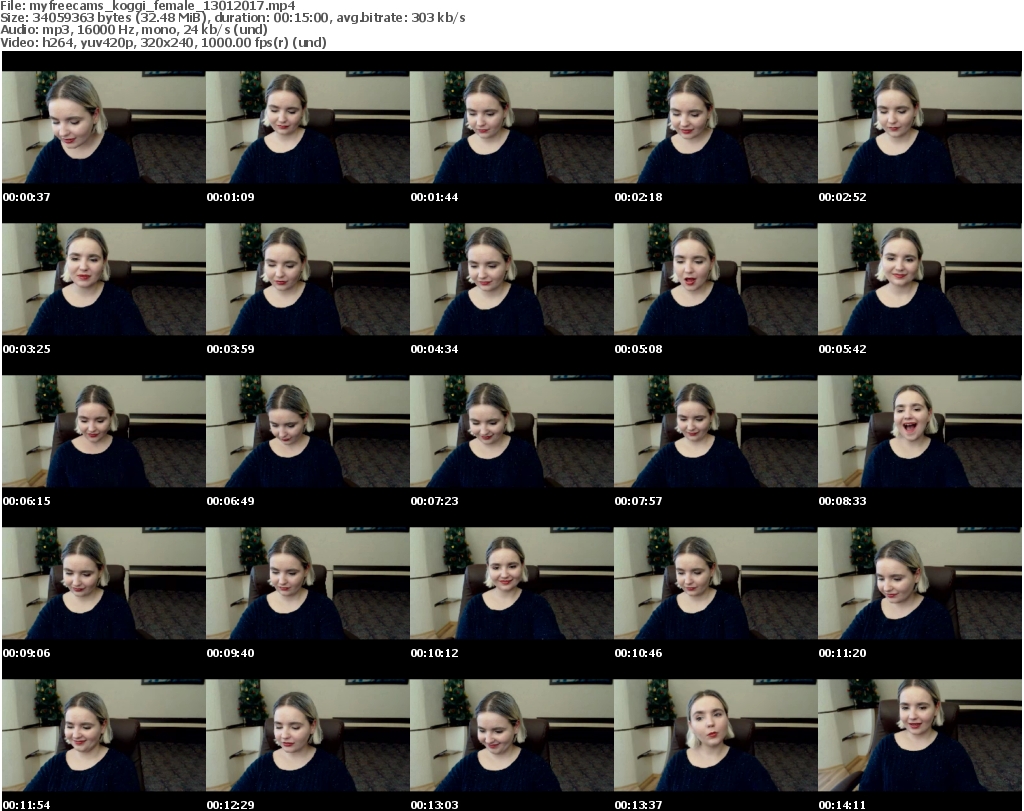Click the File name line in header
This screenshot has height=811, width=1024.
pyautogui.click(x=148, y=6)
